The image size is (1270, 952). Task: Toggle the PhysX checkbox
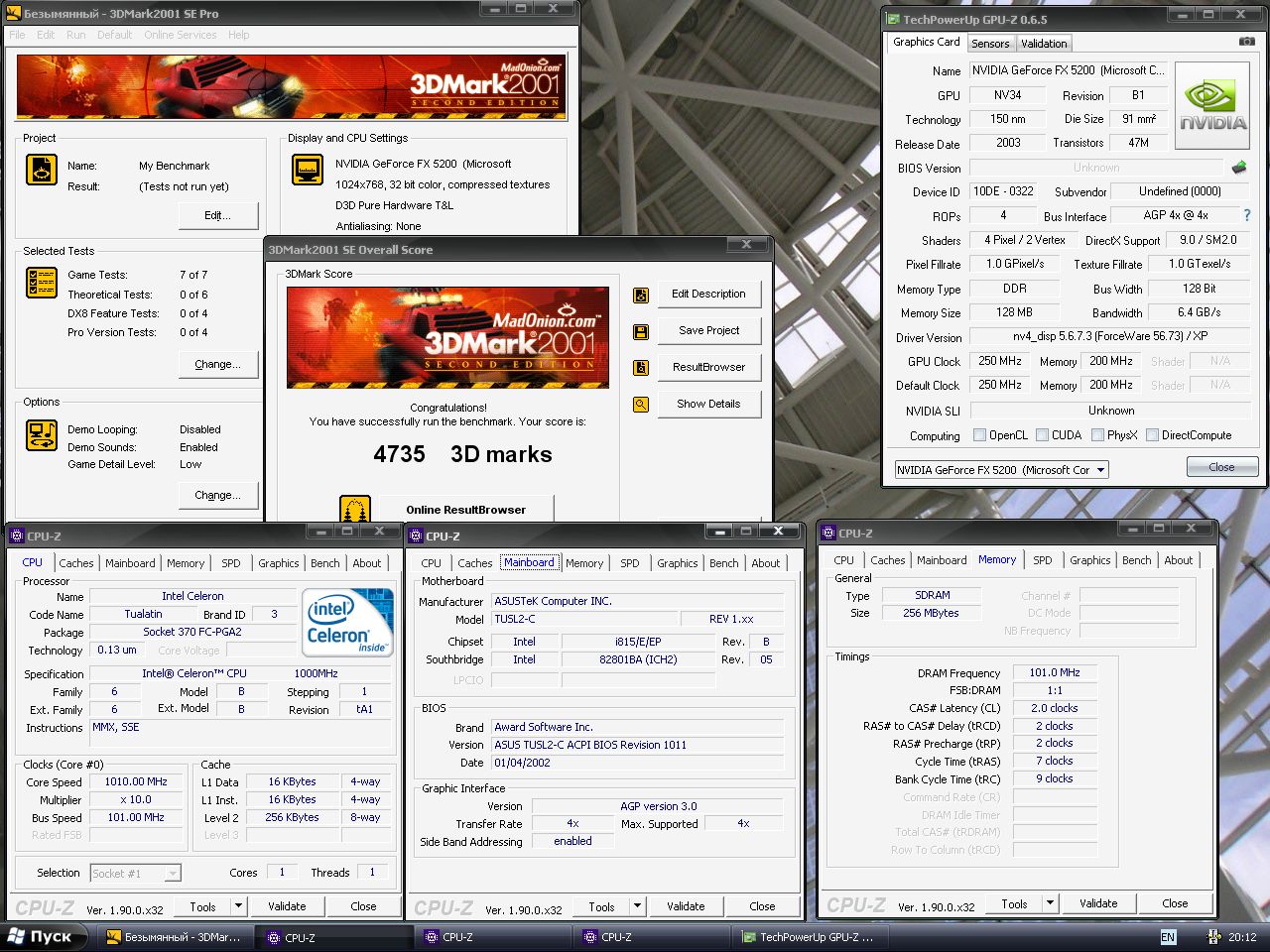click(1097, 435)
